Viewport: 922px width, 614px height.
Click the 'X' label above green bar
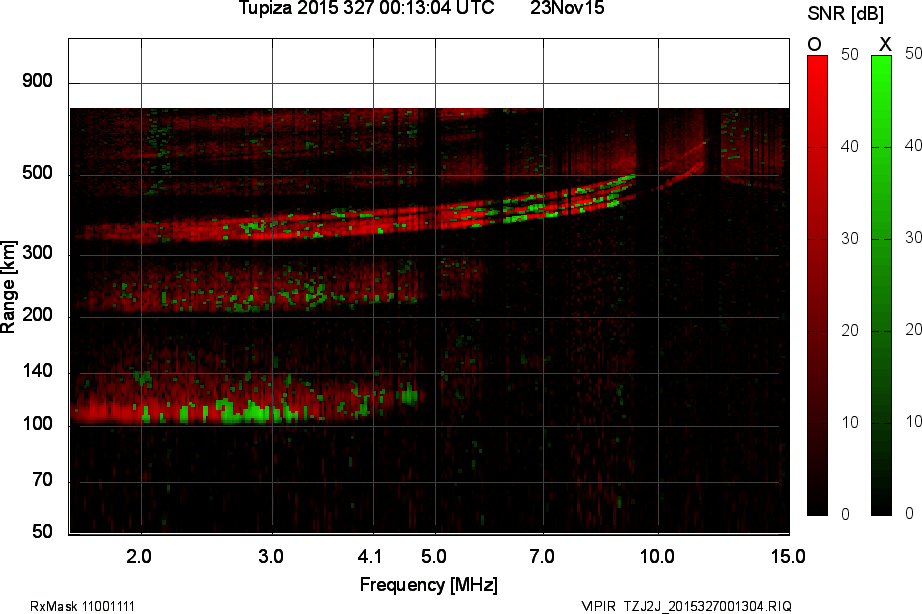[x=884, y=44]
